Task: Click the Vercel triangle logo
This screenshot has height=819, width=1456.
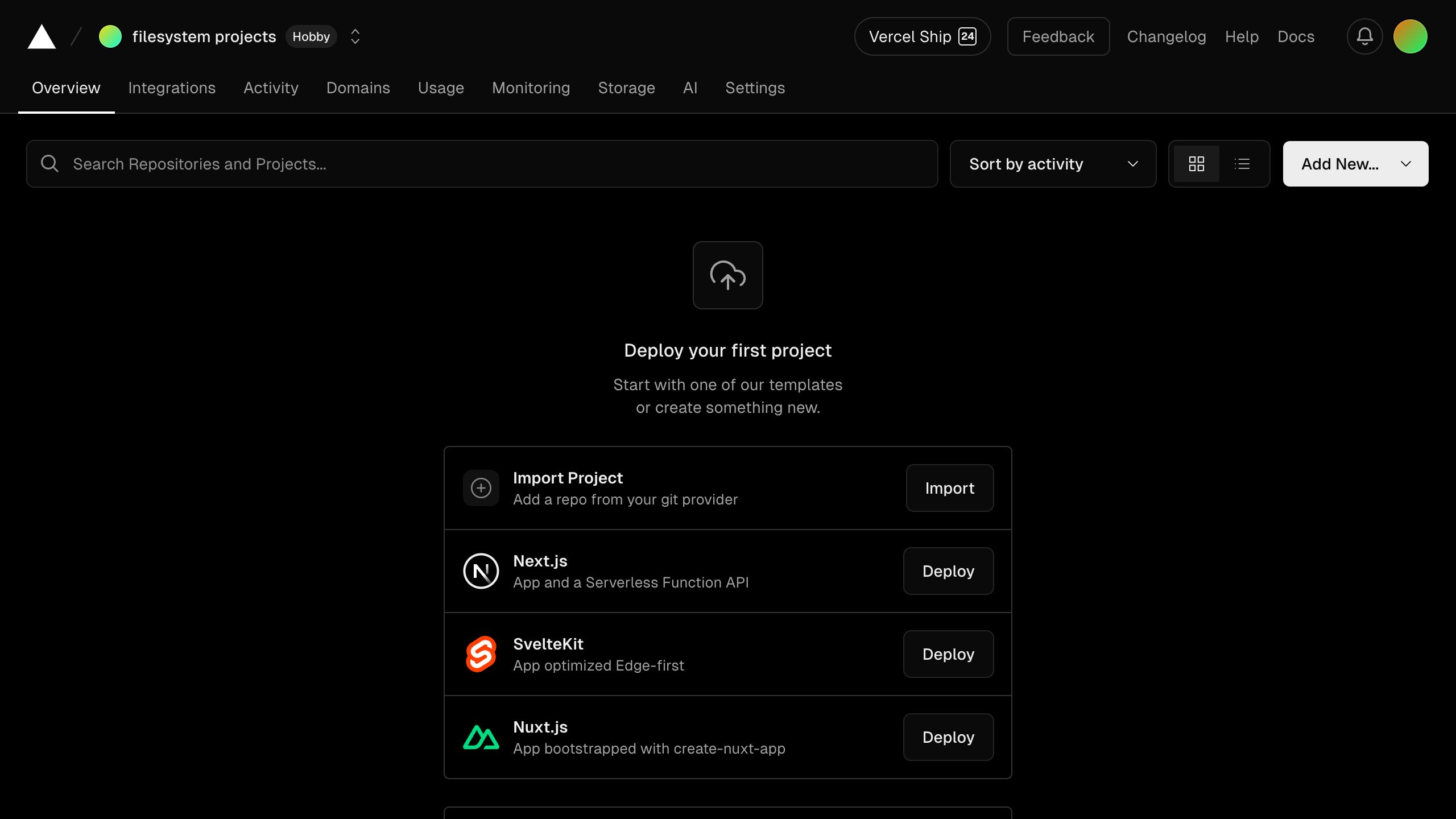Action: pos(42,36)
